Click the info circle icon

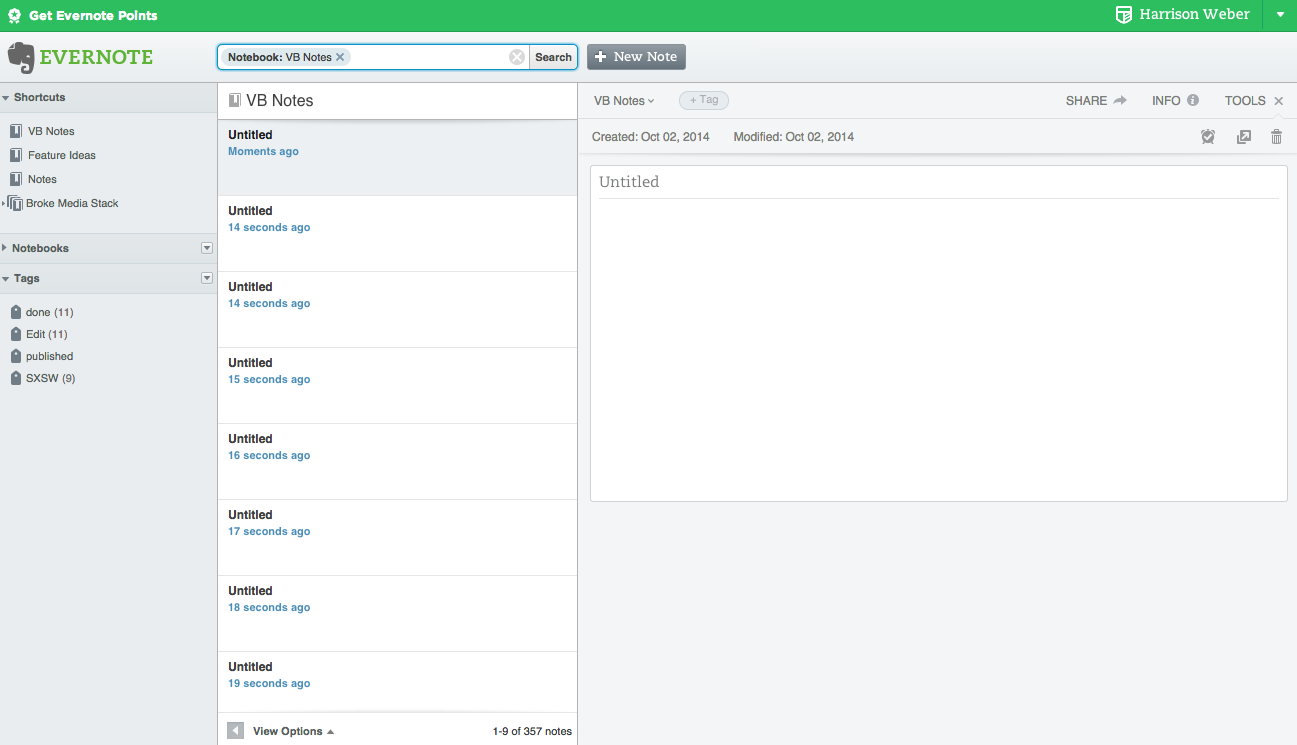click(x=1193, y=100)
